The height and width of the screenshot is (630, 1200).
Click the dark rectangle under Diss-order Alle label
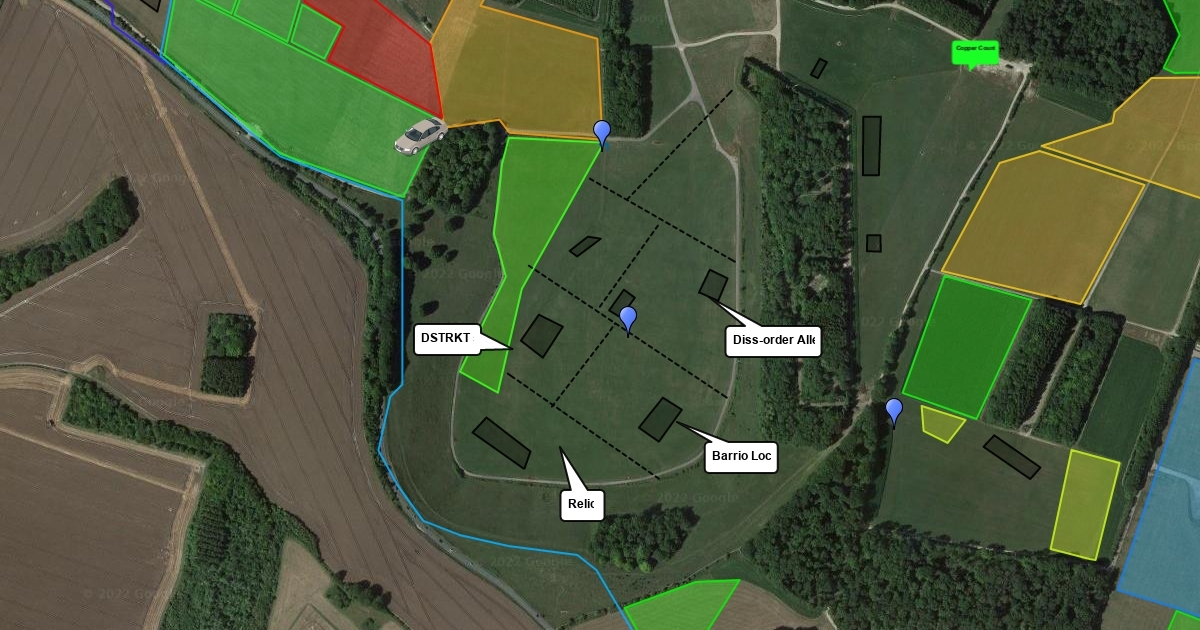pos(714,285)
